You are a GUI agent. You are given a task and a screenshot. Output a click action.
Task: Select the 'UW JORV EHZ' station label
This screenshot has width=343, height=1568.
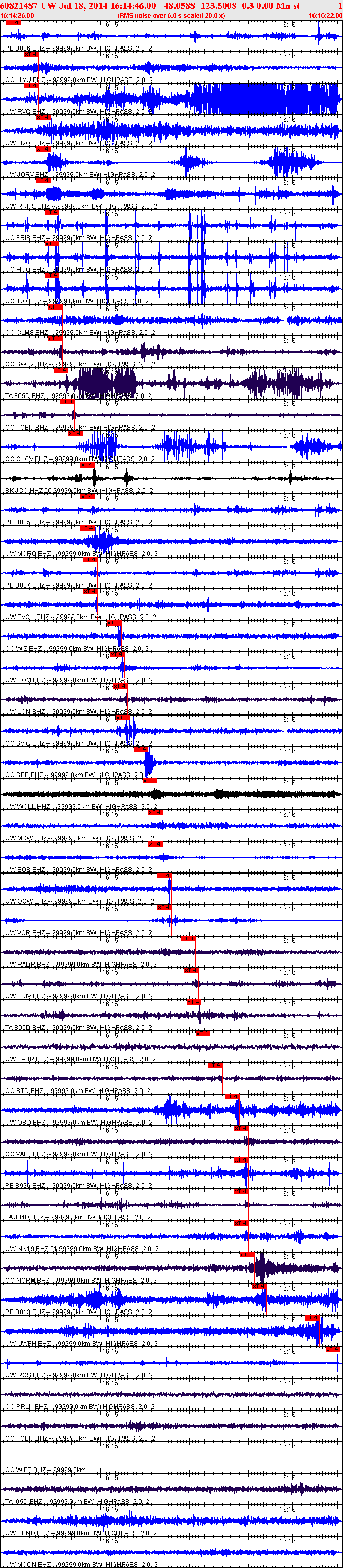[27, 175]
